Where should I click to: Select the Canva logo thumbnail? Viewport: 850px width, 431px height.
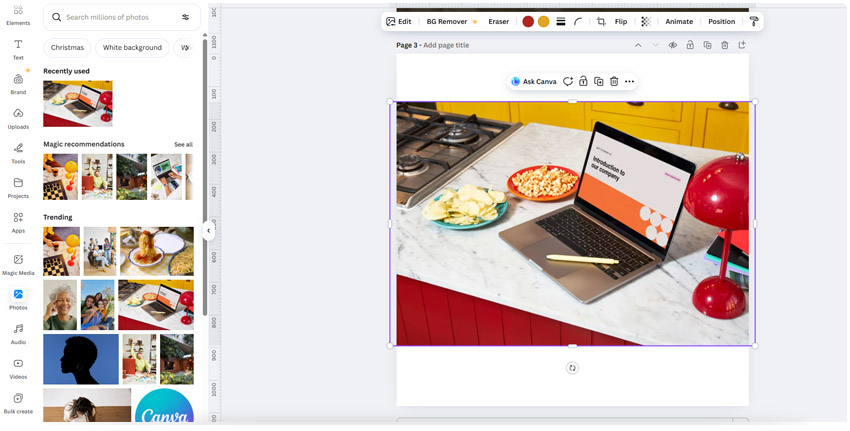click(x=164, y=406)
